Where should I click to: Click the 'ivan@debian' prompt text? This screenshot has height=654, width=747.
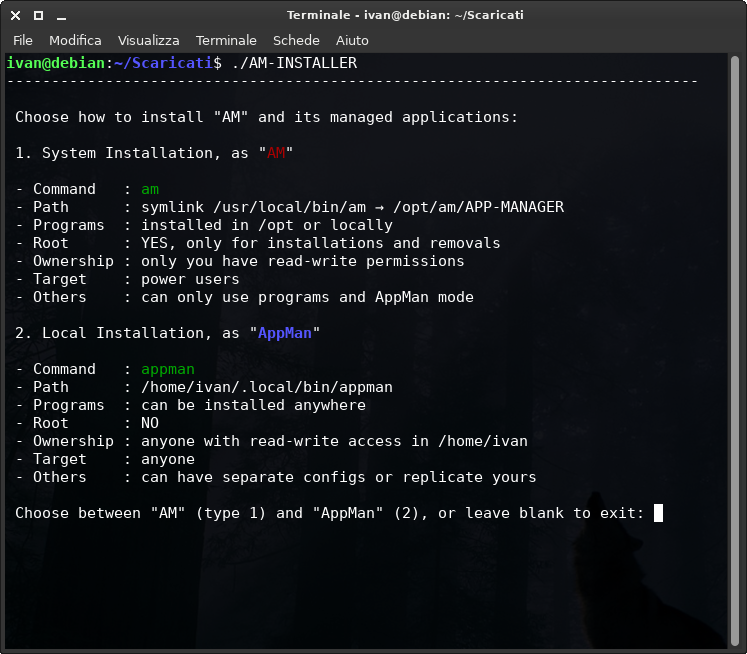click(56, 63)
